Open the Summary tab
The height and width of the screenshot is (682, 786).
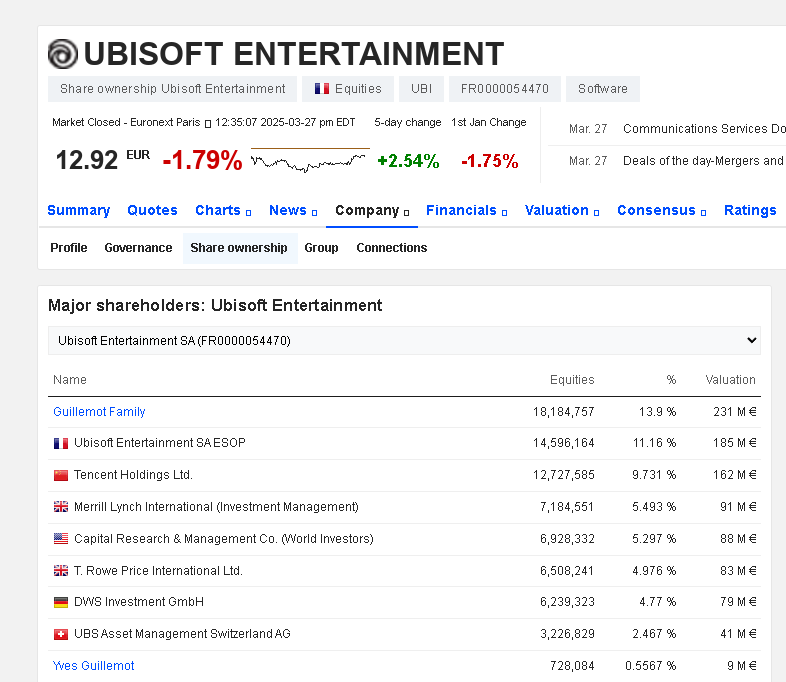point(78,210)
